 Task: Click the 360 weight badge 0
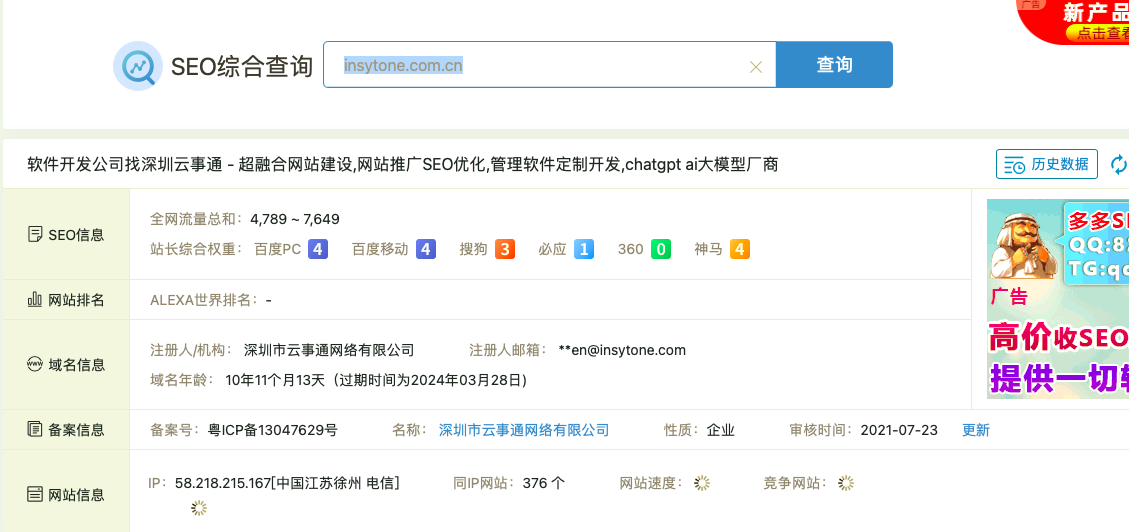click(x=661, y=249)
